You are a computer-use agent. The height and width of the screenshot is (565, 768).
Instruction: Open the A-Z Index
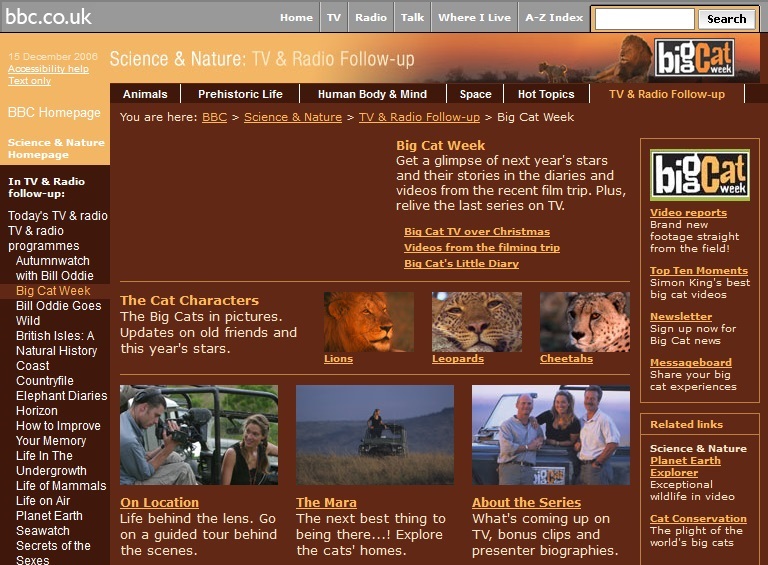pyautogui.click(x=554, y=17)
